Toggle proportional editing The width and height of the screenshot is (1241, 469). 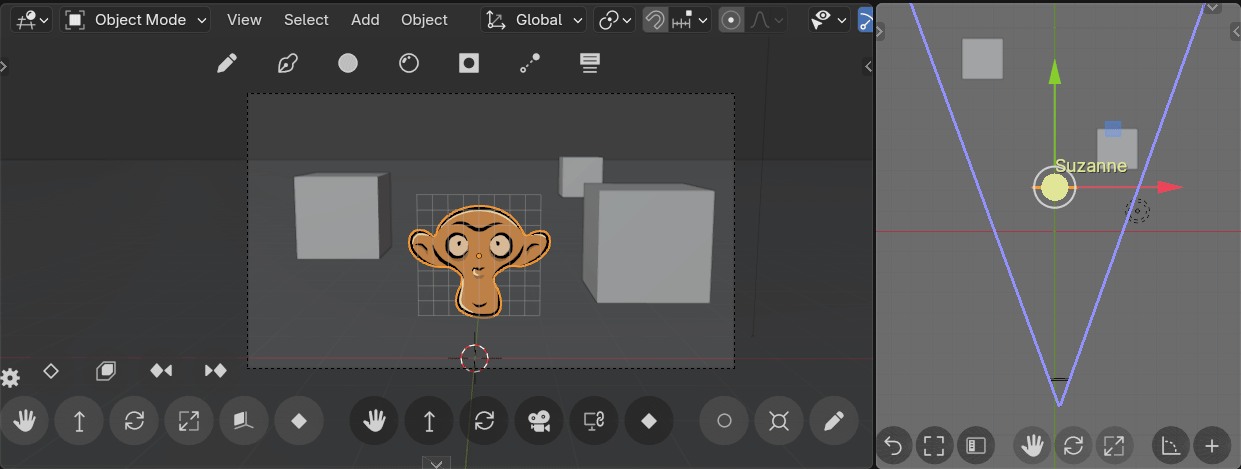coord(732,19)
